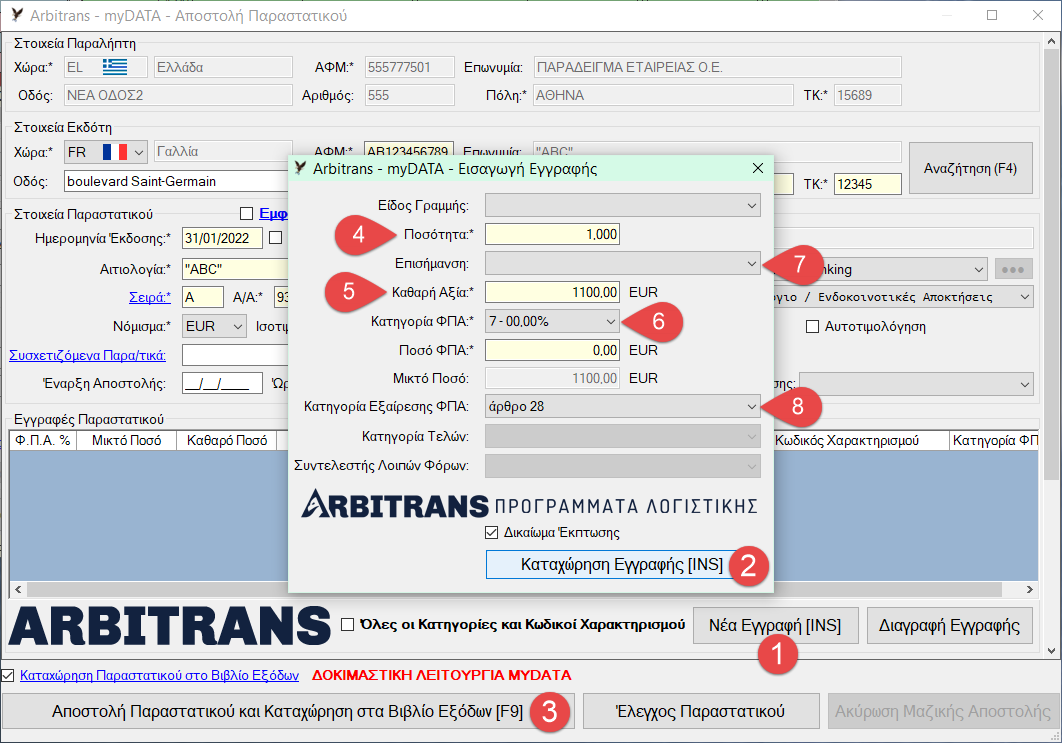The width and height of the screenshot is (1062, 743).
Task: Click the grid horizontal scrollbar right arrow
Action: point(1029,589)
